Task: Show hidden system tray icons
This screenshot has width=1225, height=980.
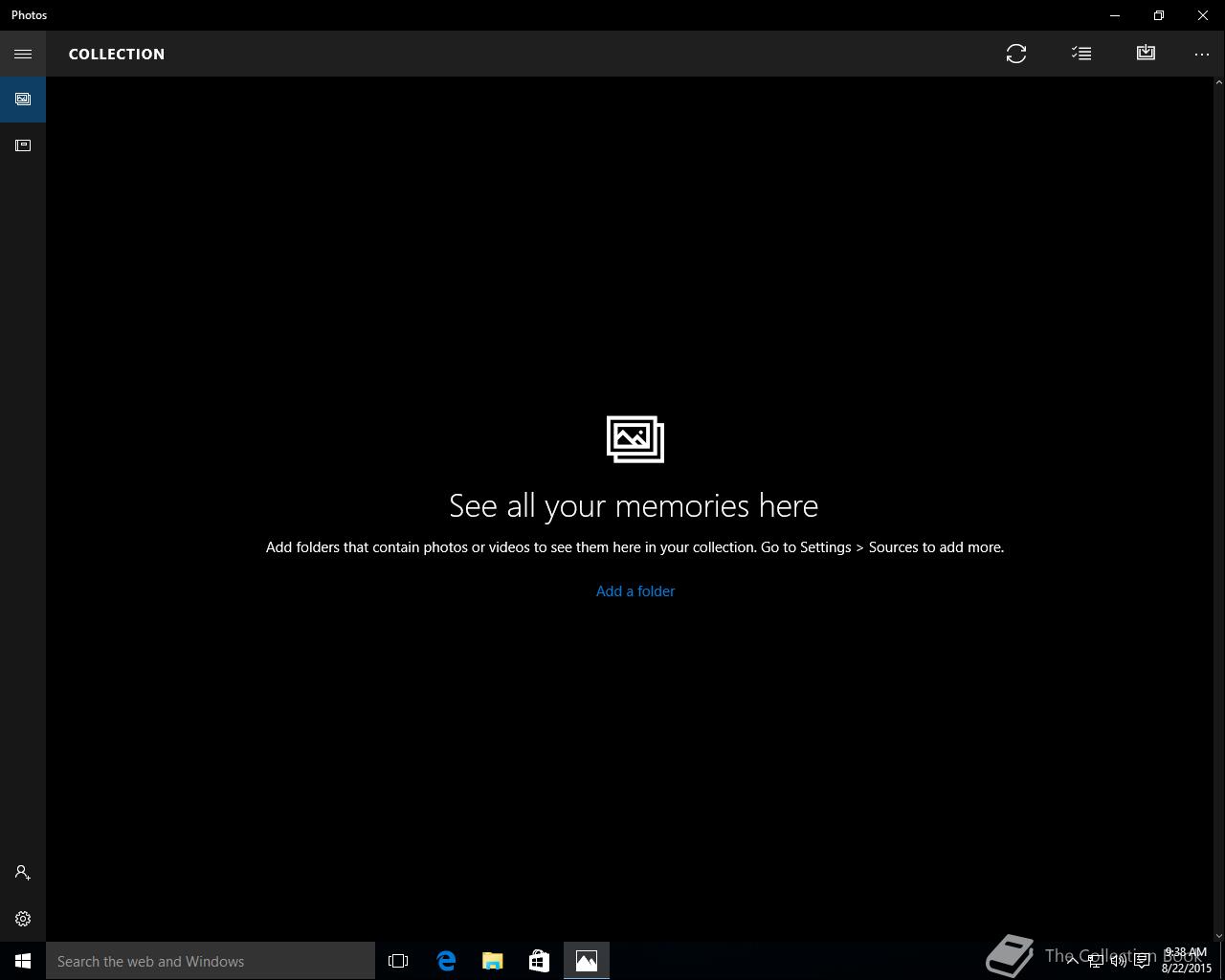Action: click(1072, 961)
